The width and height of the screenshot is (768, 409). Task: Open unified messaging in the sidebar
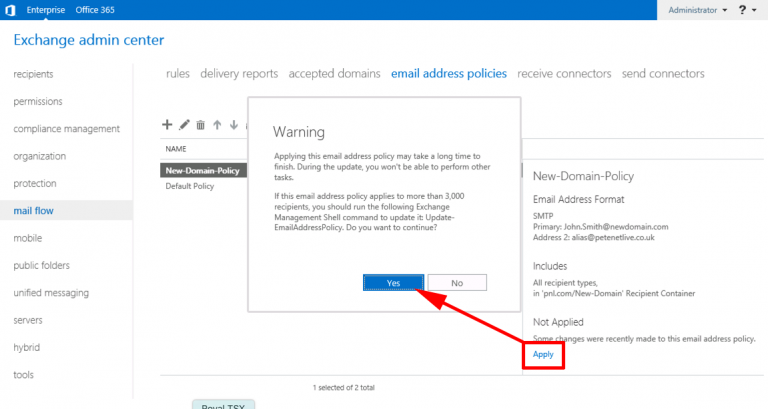(51, 293)
